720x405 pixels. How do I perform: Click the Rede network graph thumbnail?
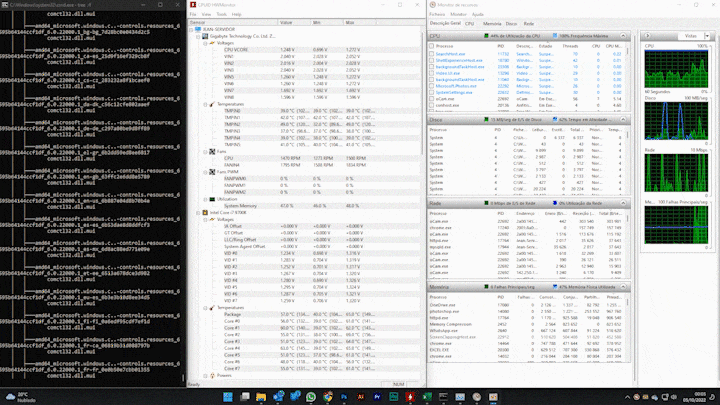tap(676, 173)
